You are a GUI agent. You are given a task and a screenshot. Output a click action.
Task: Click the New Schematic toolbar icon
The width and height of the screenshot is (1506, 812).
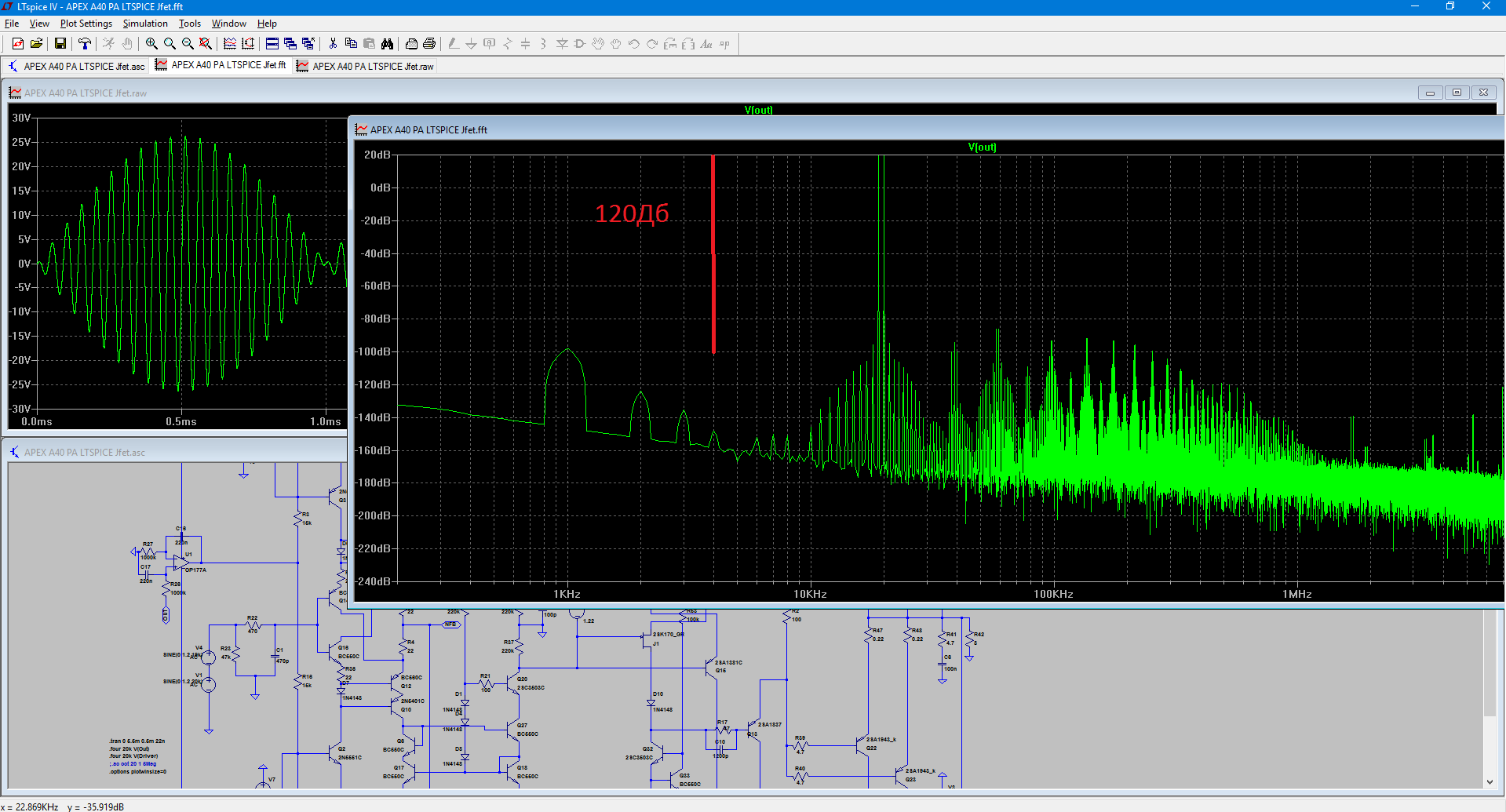pos(18,44)
